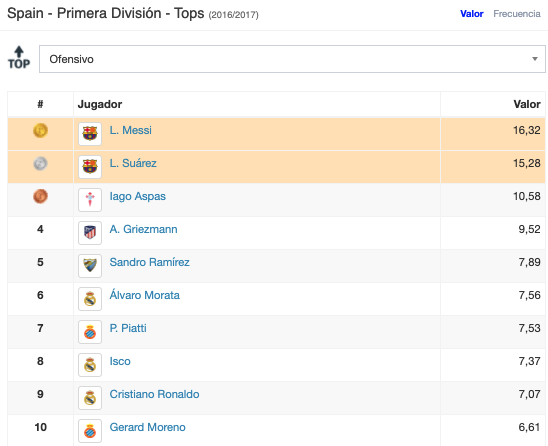Open Cristiano Ronaldo's player page
This screenshot has width=548, height=446.
(154, 394)
